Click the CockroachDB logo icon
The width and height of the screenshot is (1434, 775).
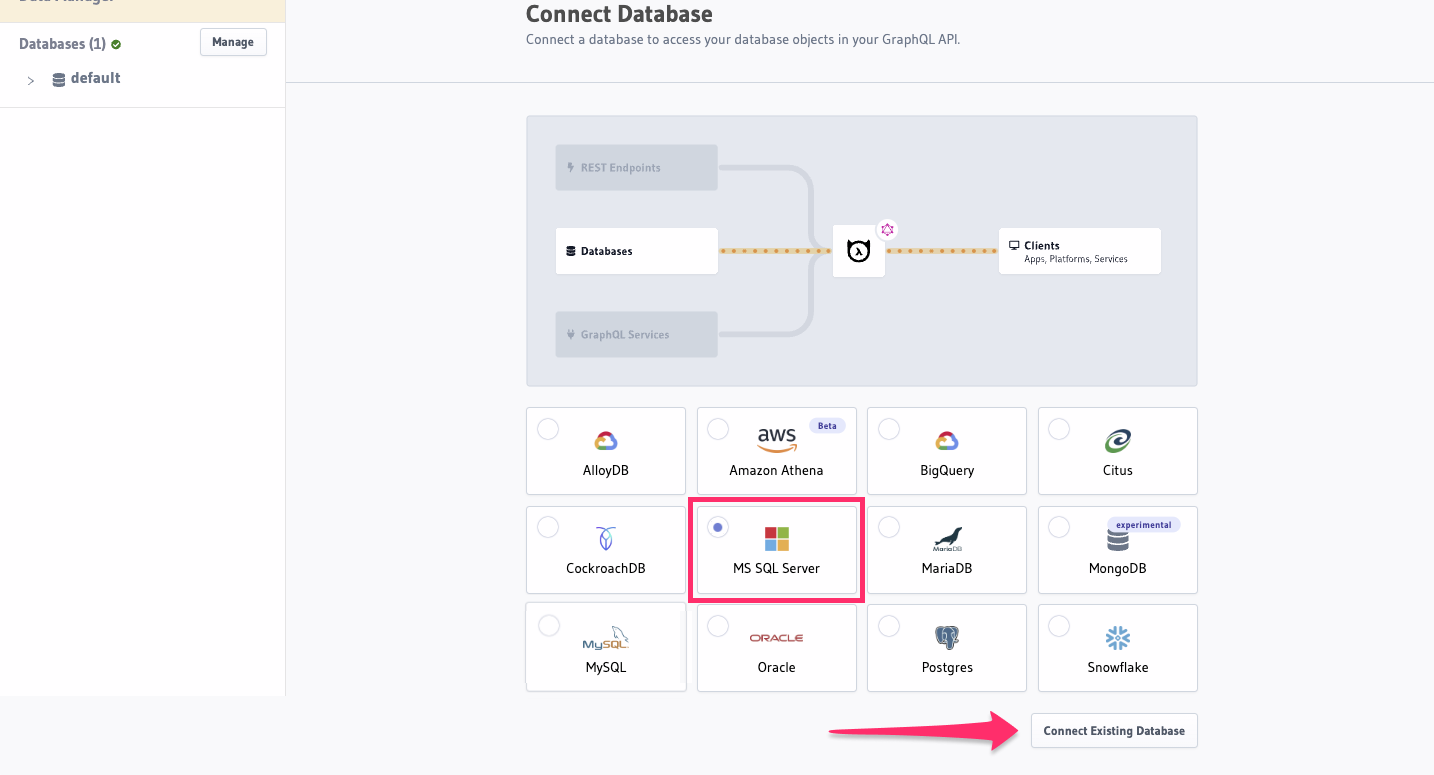[606, 539]
